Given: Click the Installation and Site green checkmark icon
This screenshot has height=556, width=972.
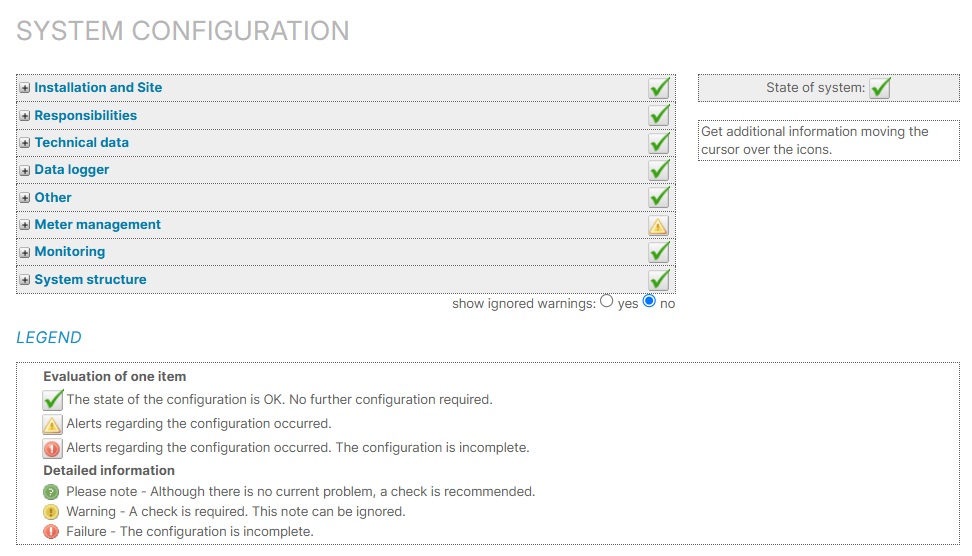Looking at the screenshot, I should pyautogui.click(x=658, y=88).
